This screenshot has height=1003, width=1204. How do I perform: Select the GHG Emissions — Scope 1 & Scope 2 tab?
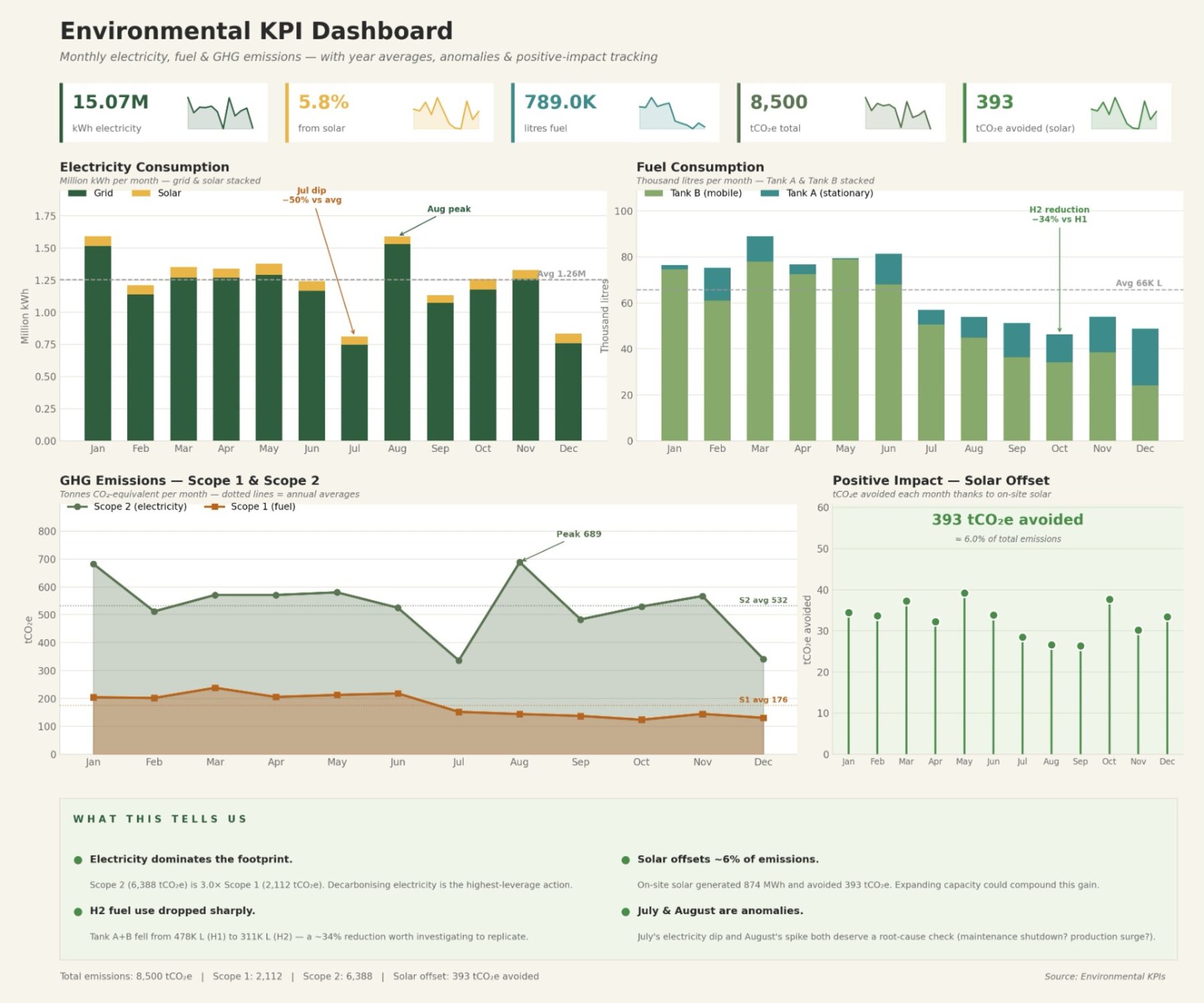coord(190,480)
